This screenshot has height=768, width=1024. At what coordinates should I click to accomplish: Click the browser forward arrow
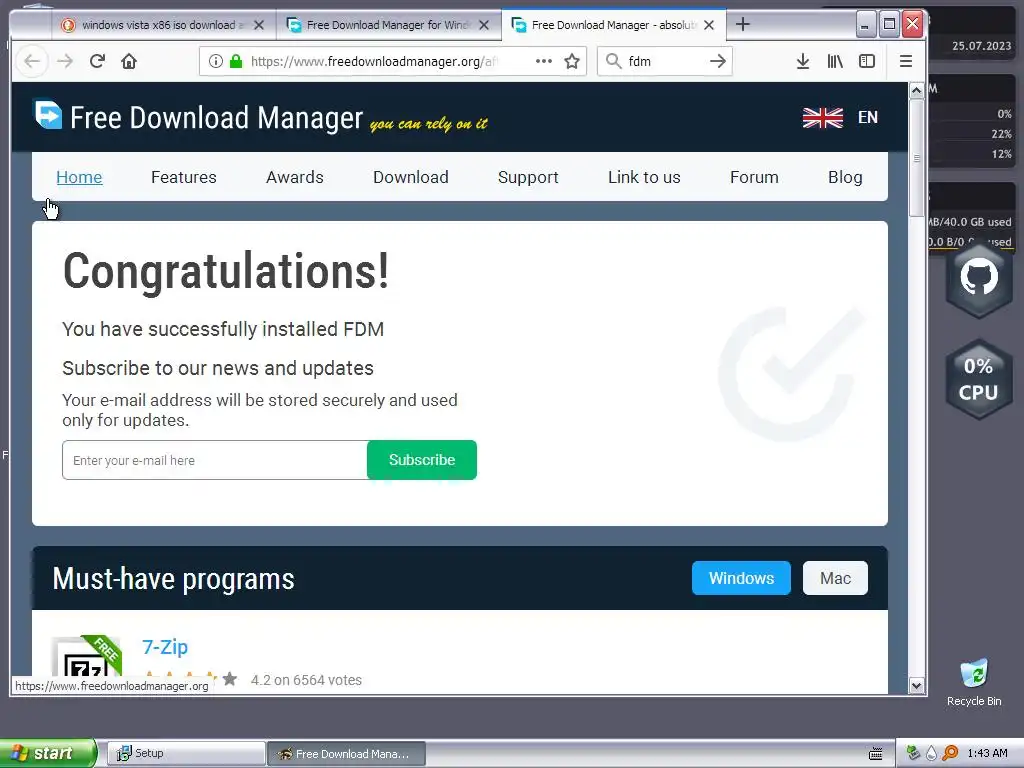pos(65,61)
